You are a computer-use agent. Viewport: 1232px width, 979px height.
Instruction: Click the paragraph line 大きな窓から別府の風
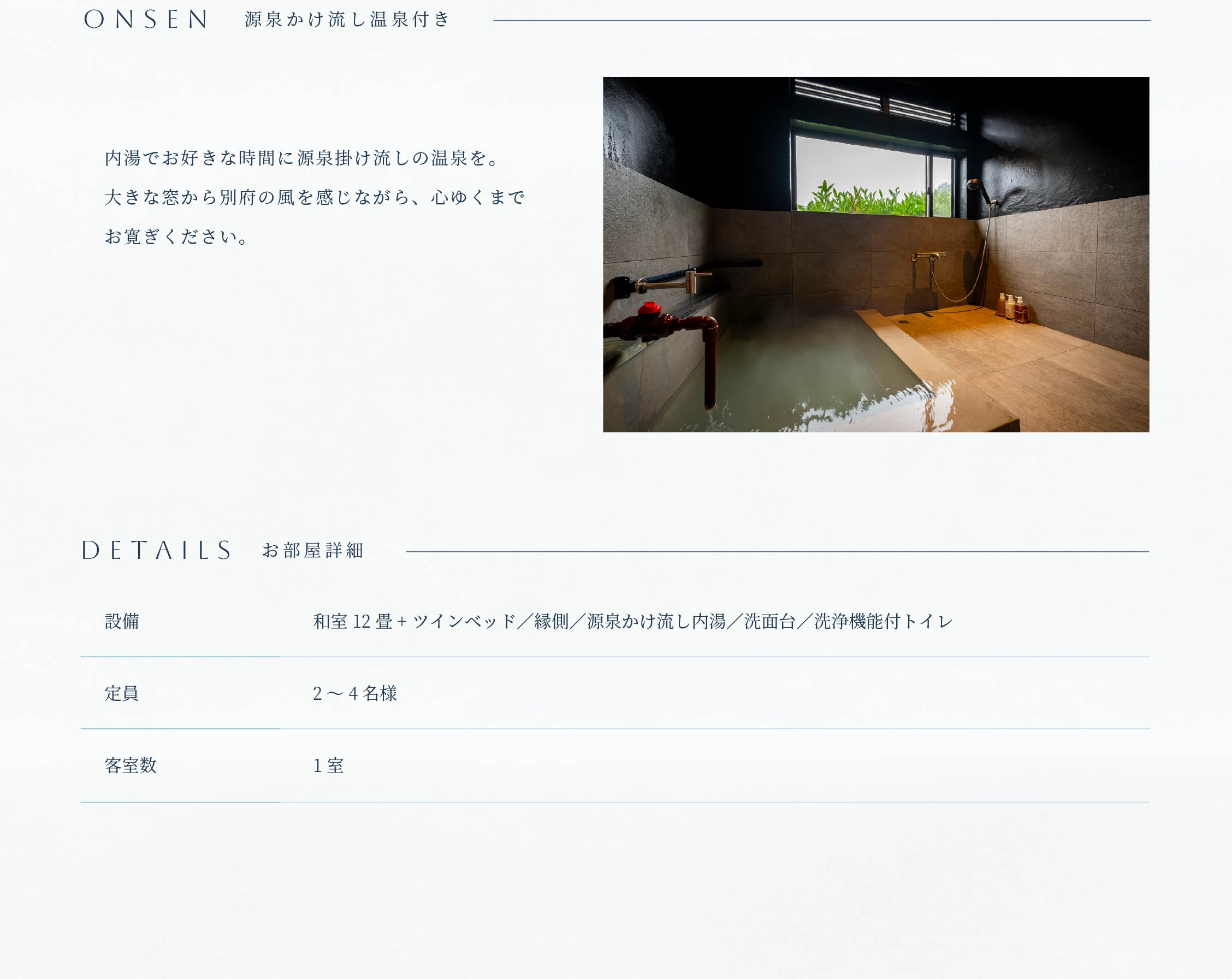[x=315, y=197]
